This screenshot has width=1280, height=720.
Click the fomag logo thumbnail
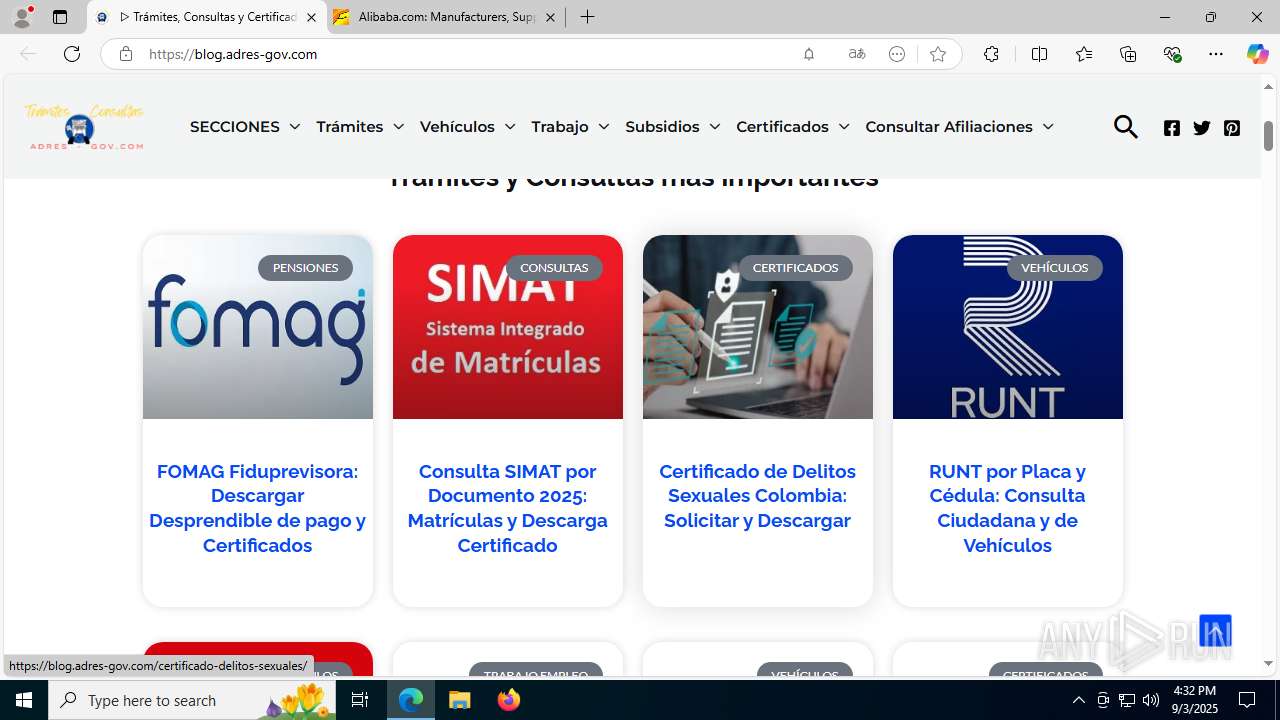point(257,327)
